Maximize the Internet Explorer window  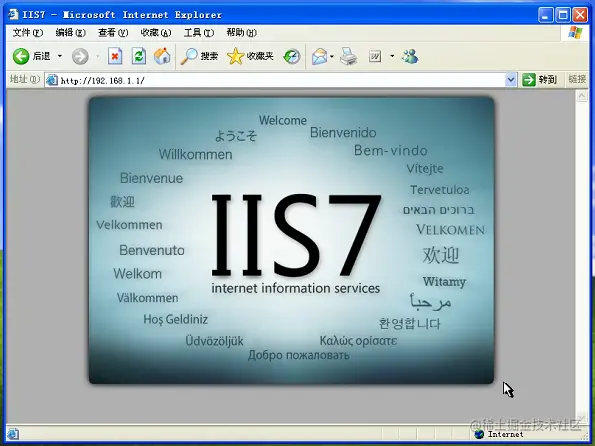(563, 15)
